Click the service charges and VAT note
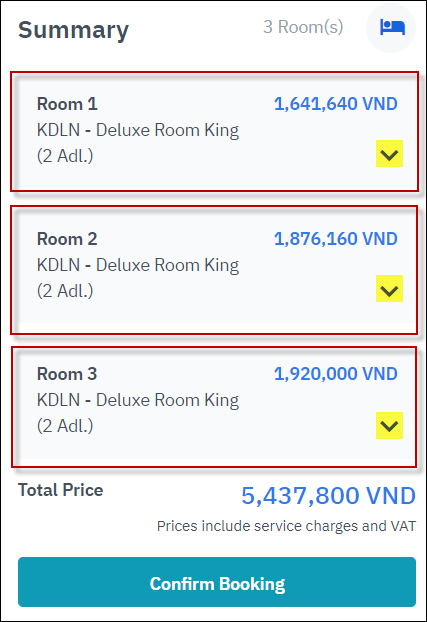The image size is (427, 622). 286,526
